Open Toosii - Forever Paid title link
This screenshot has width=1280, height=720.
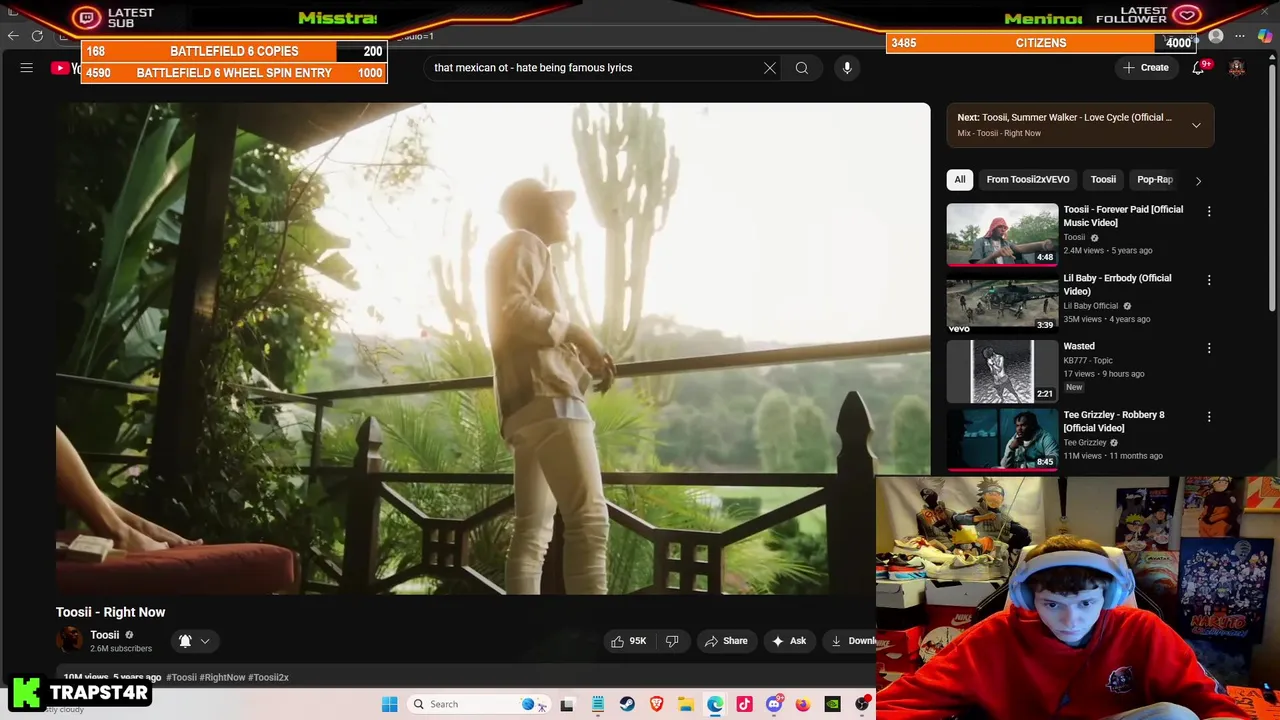click(x=1123, y=216)
